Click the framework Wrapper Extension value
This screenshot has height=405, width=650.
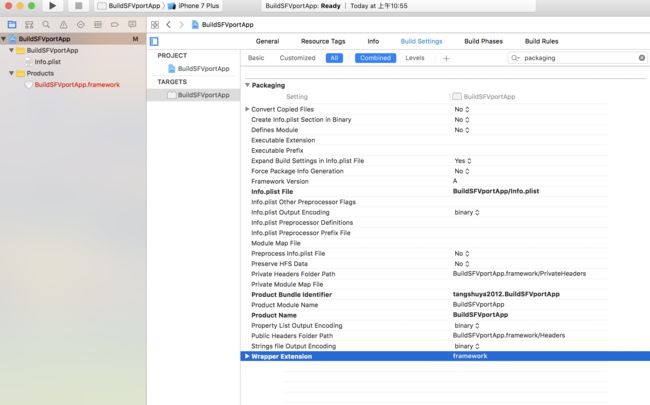click(x=470, y=356)
